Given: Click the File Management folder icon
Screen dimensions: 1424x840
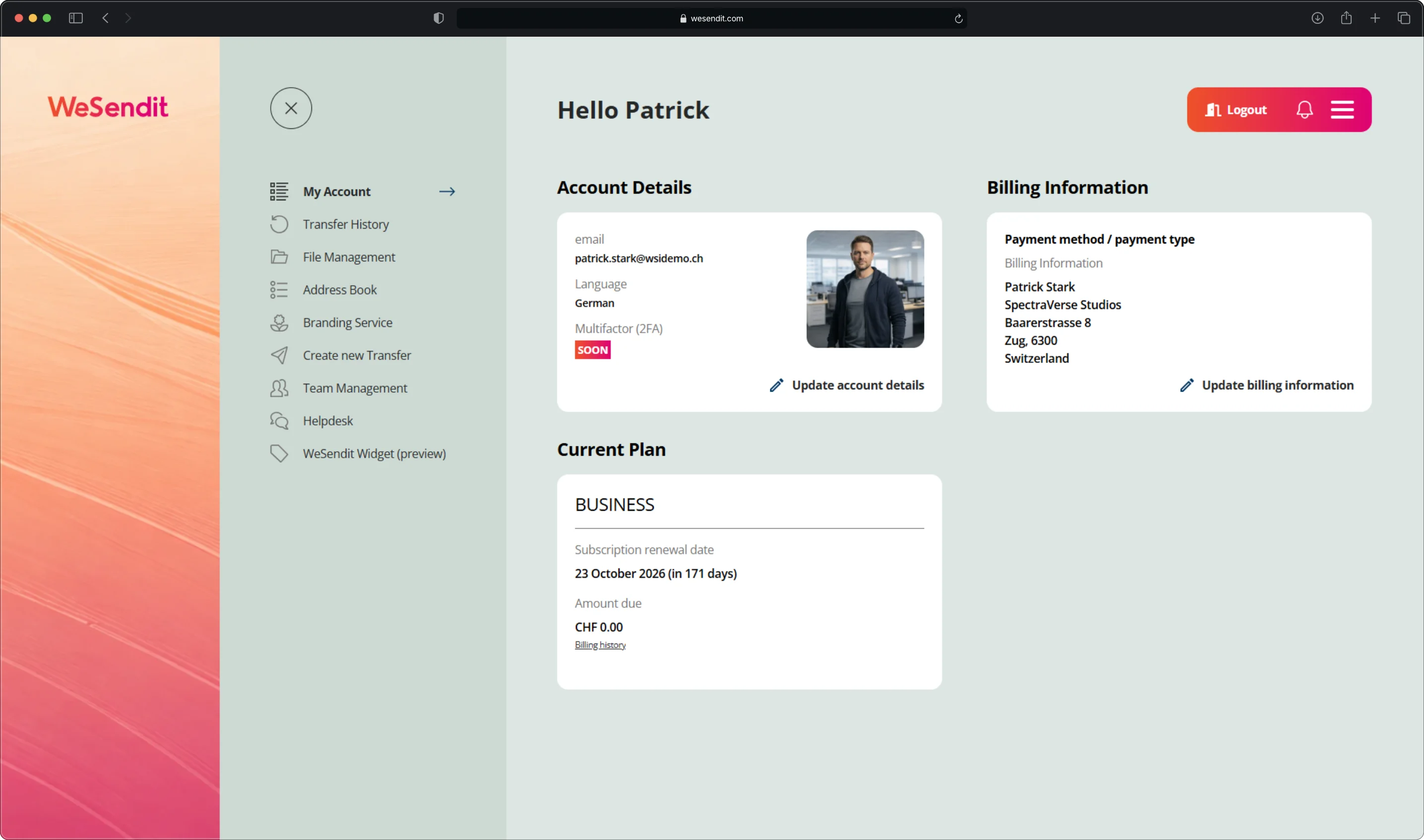Looking at the screenshot, I should (279, 257).
